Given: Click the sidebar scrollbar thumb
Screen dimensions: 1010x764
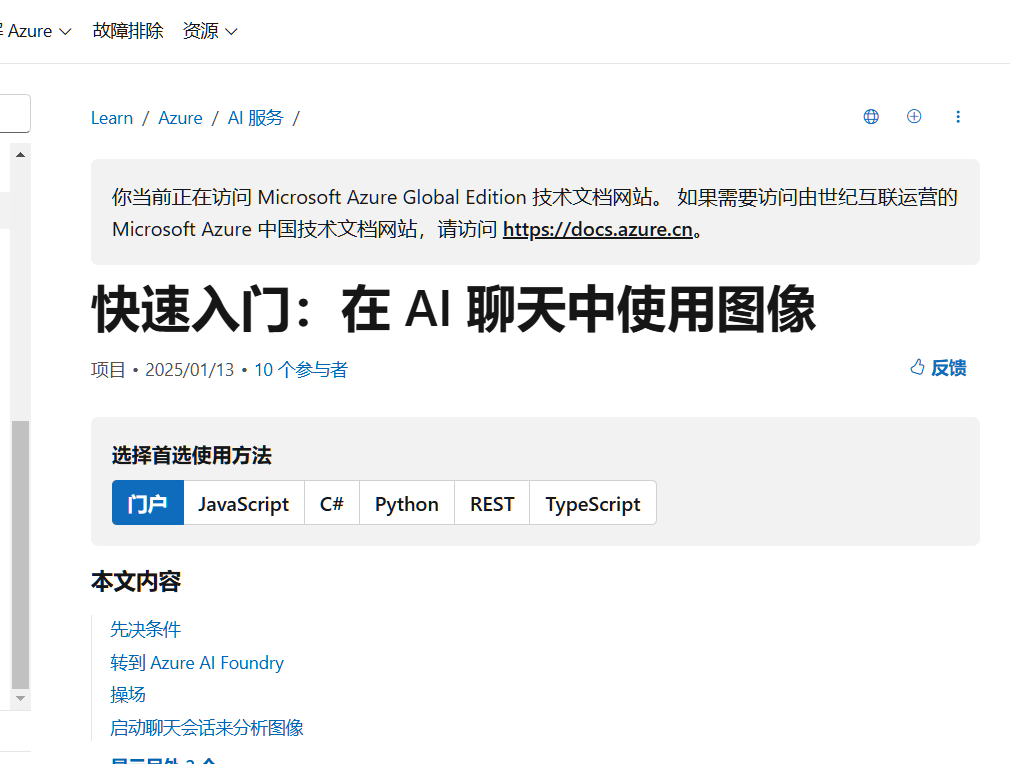Looking at the screenshot, I should [x=21, y=555].
